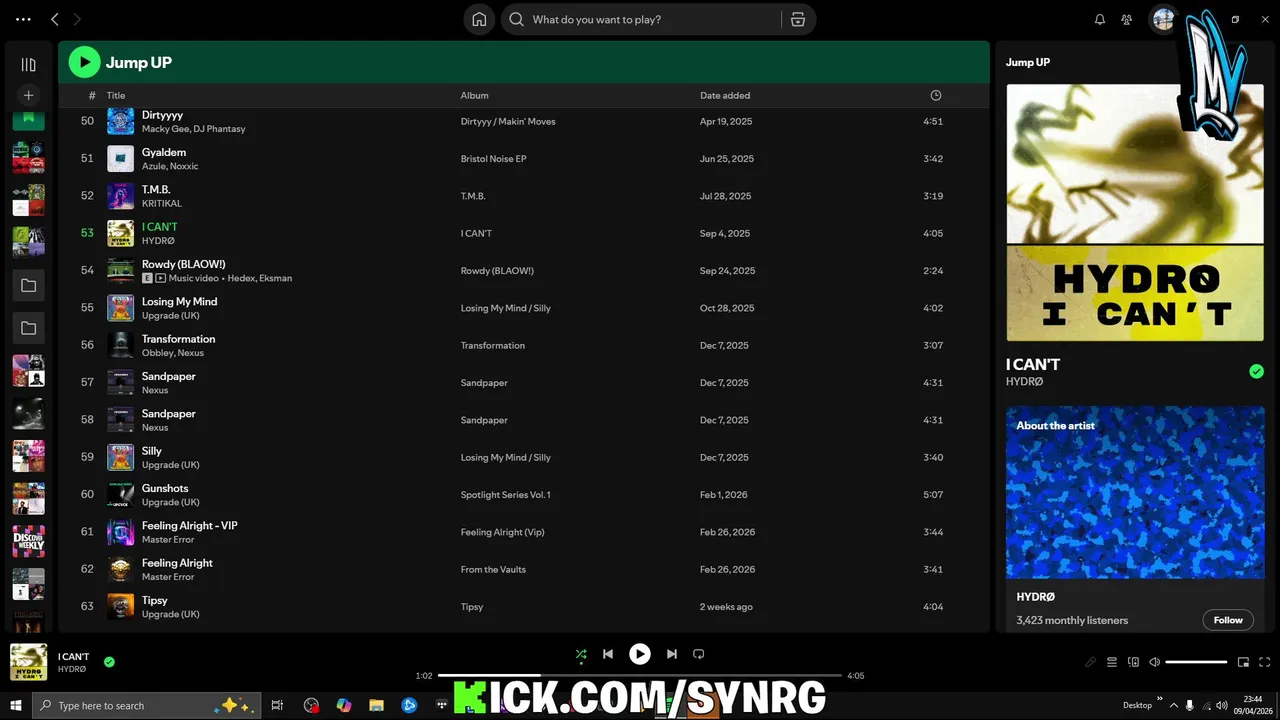This screenshot has width=1280, height=720.
Task: Sort by the duration clock icon header
Action: point(936,96)
